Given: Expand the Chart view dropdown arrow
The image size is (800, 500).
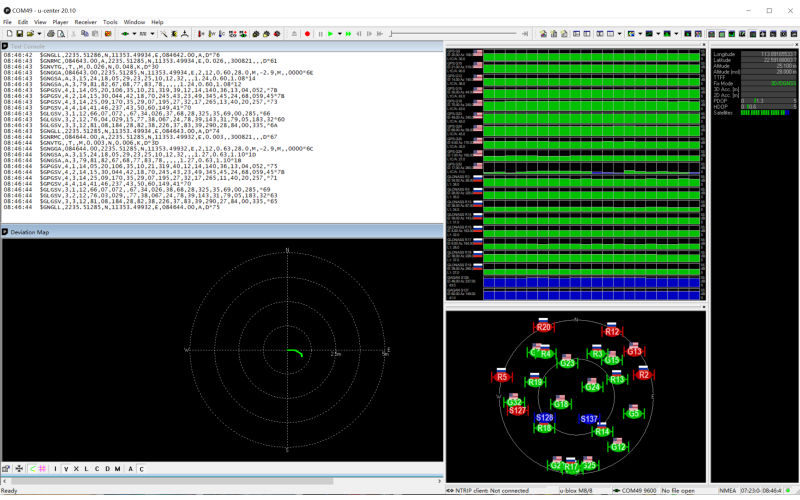Looking at the screenshot, I should click(640, 34).
